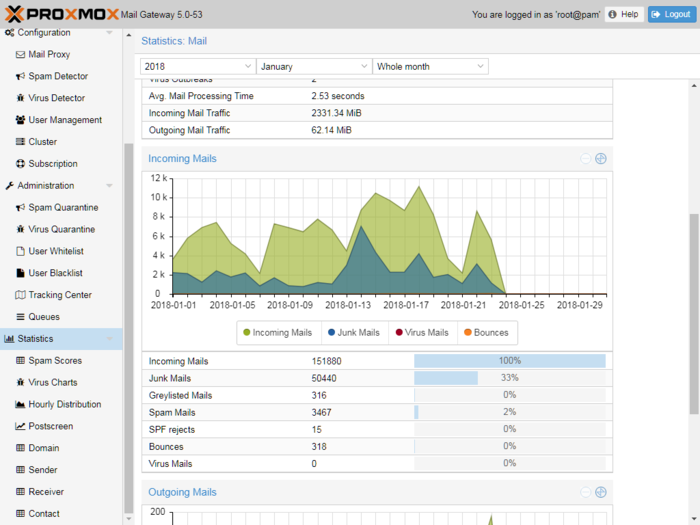Click the Bounces orange legend swatch
700x525 pixels.
(x=466, y=333)
